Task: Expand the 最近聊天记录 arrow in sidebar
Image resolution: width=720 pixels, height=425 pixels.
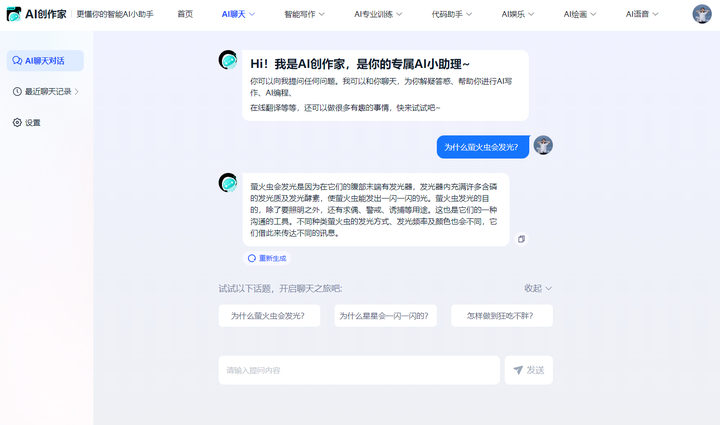Action: [x=77, y=92]
